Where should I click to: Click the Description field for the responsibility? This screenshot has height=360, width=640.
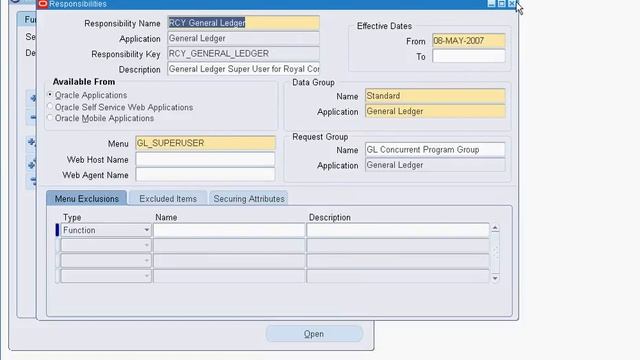click(244, 69)
